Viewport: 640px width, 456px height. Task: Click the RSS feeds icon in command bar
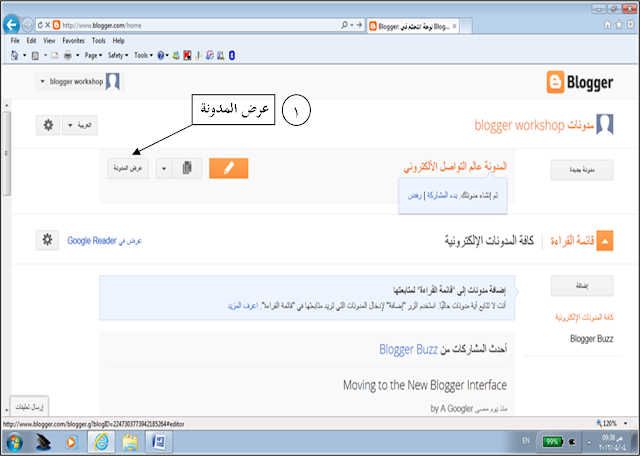pos(36,55)
